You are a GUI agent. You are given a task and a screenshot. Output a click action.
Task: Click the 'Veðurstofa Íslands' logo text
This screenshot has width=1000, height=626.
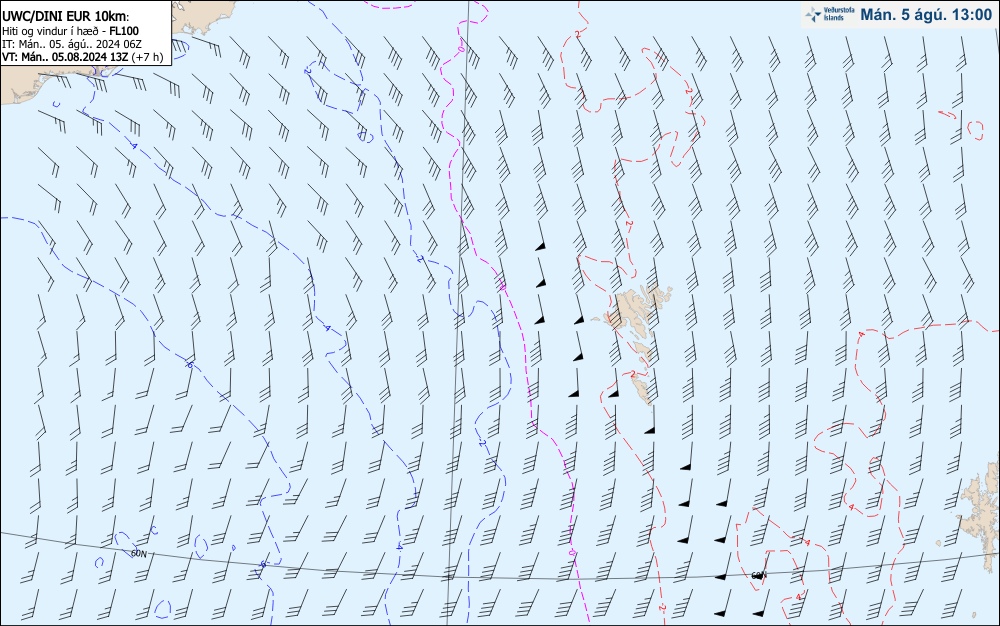(x=839, y=15)
